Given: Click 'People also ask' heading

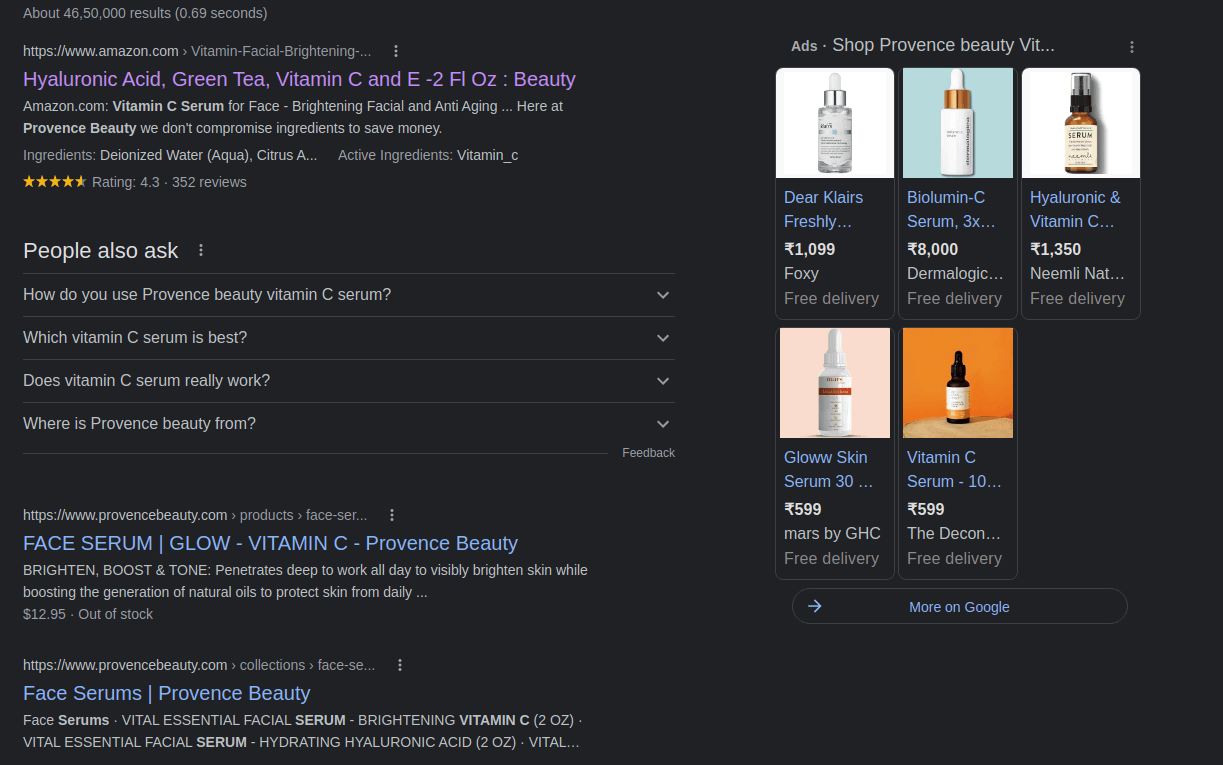Looking at the screenshot, I should coord(101,250).
